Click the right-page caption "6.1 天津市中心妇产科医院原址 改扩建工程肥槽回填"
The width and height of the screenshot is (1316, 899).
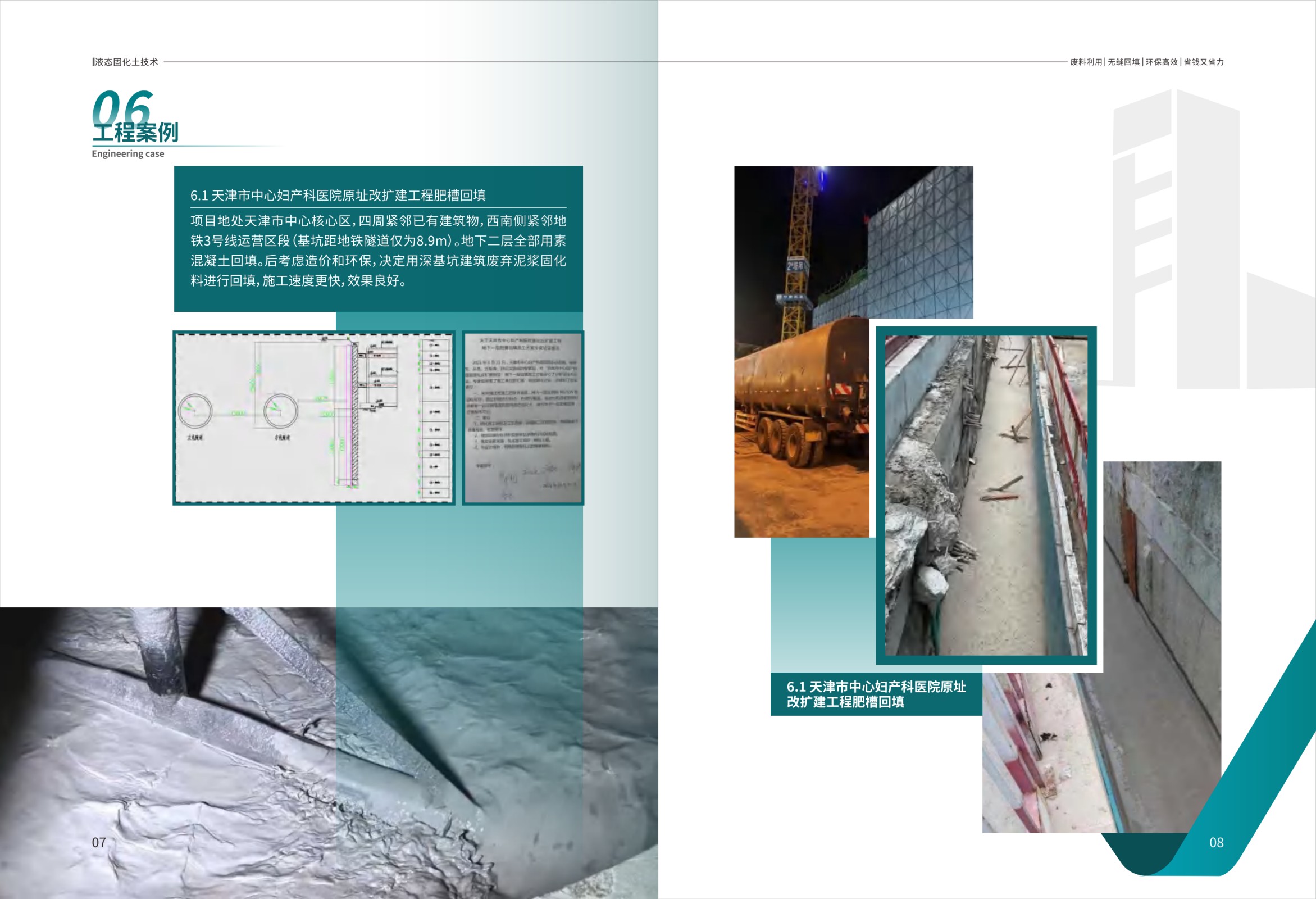click(876, 694)
